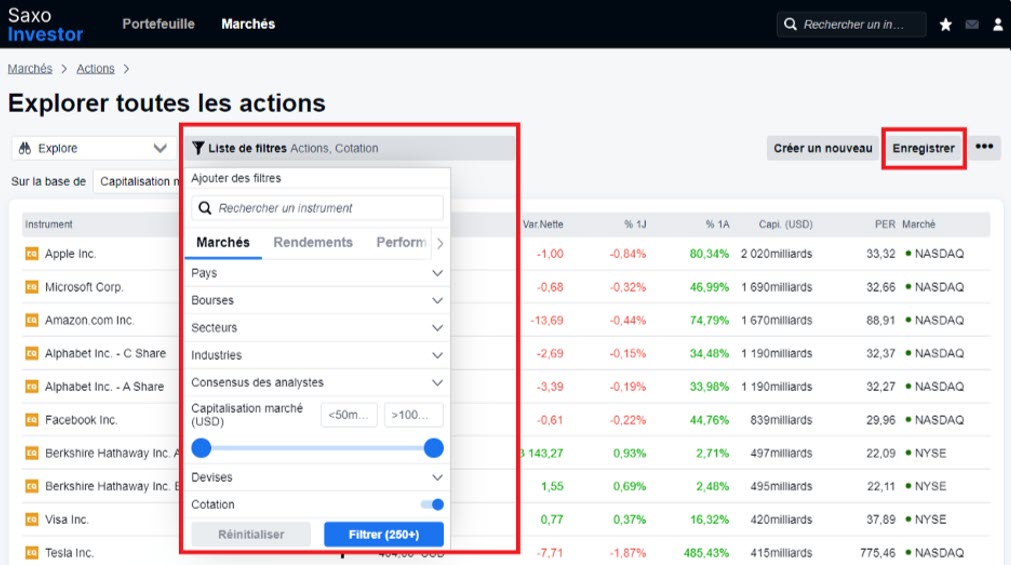
Task: Switch to the Marchés filter tab
Action: (x=223, y=243)
